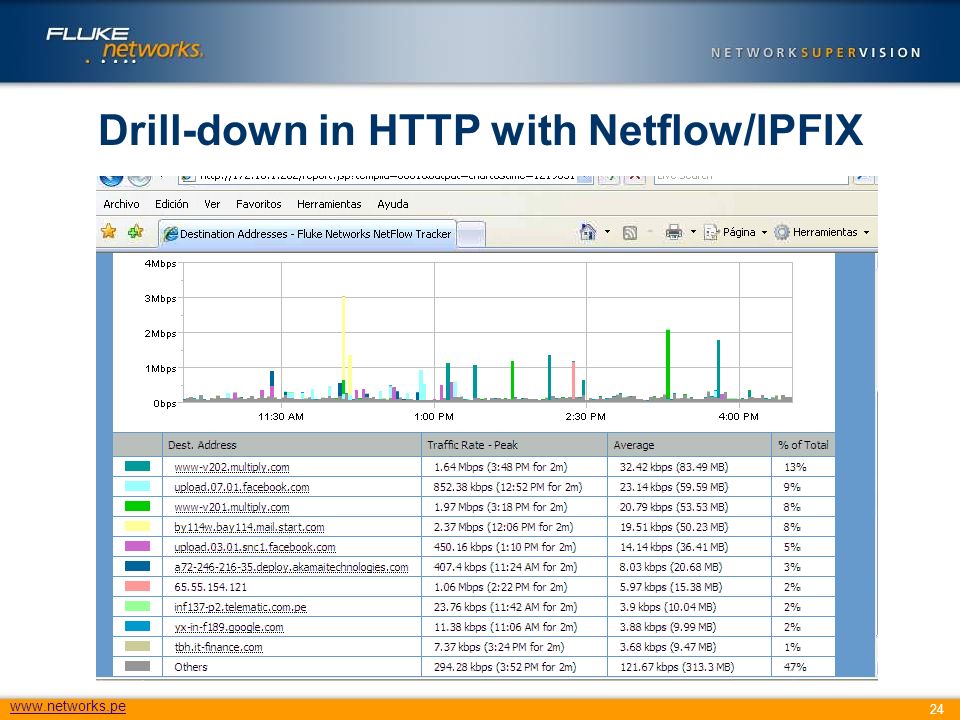Open the Ver menu

(212, 204)
